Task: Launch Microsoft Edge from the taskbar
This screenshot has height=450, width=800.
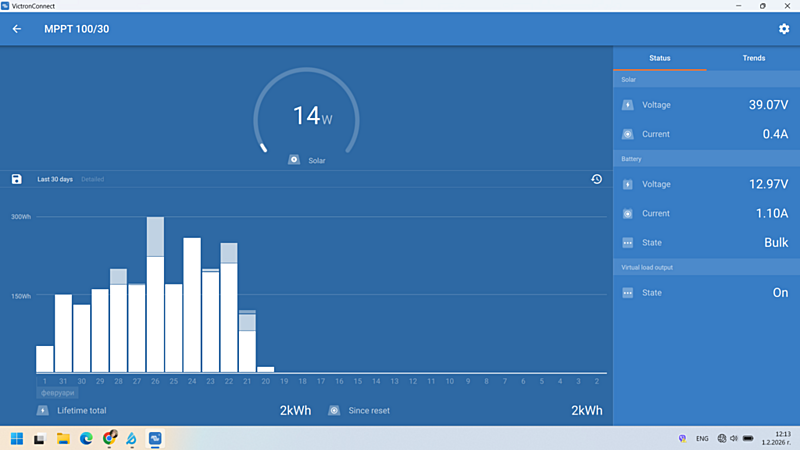Action: point(86,439)
